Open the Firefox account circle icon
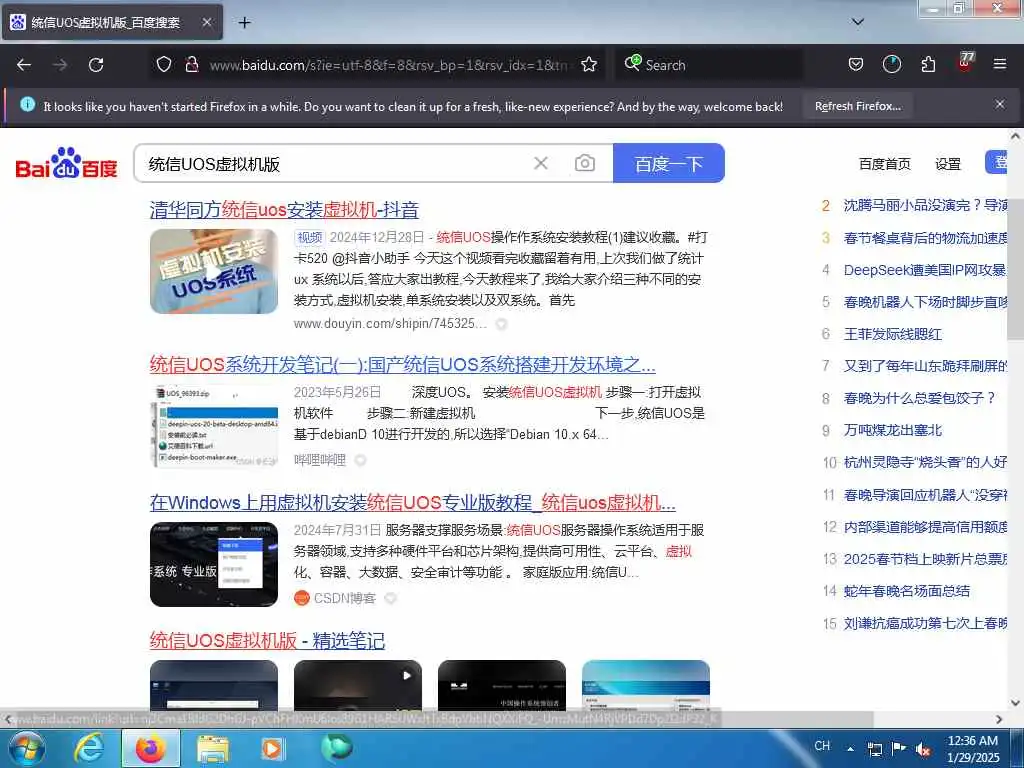 tap(891, 64)
